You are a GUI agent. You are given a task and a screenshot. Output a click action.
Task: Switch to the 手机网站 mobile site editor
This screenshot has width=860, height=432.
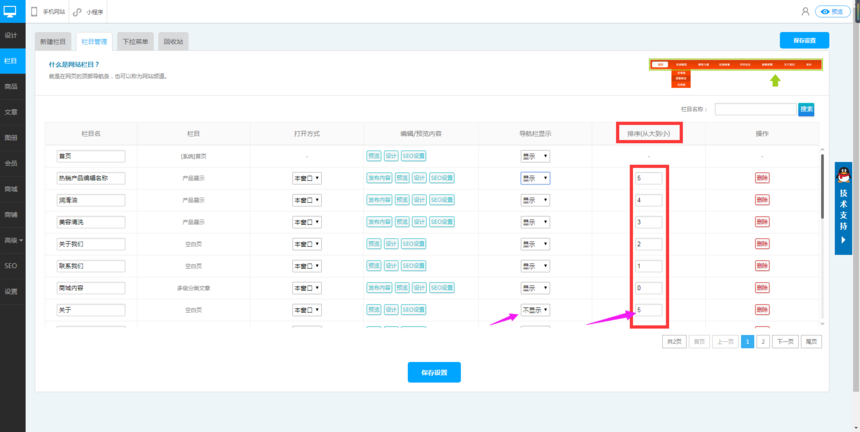click(x=48, y=12)
